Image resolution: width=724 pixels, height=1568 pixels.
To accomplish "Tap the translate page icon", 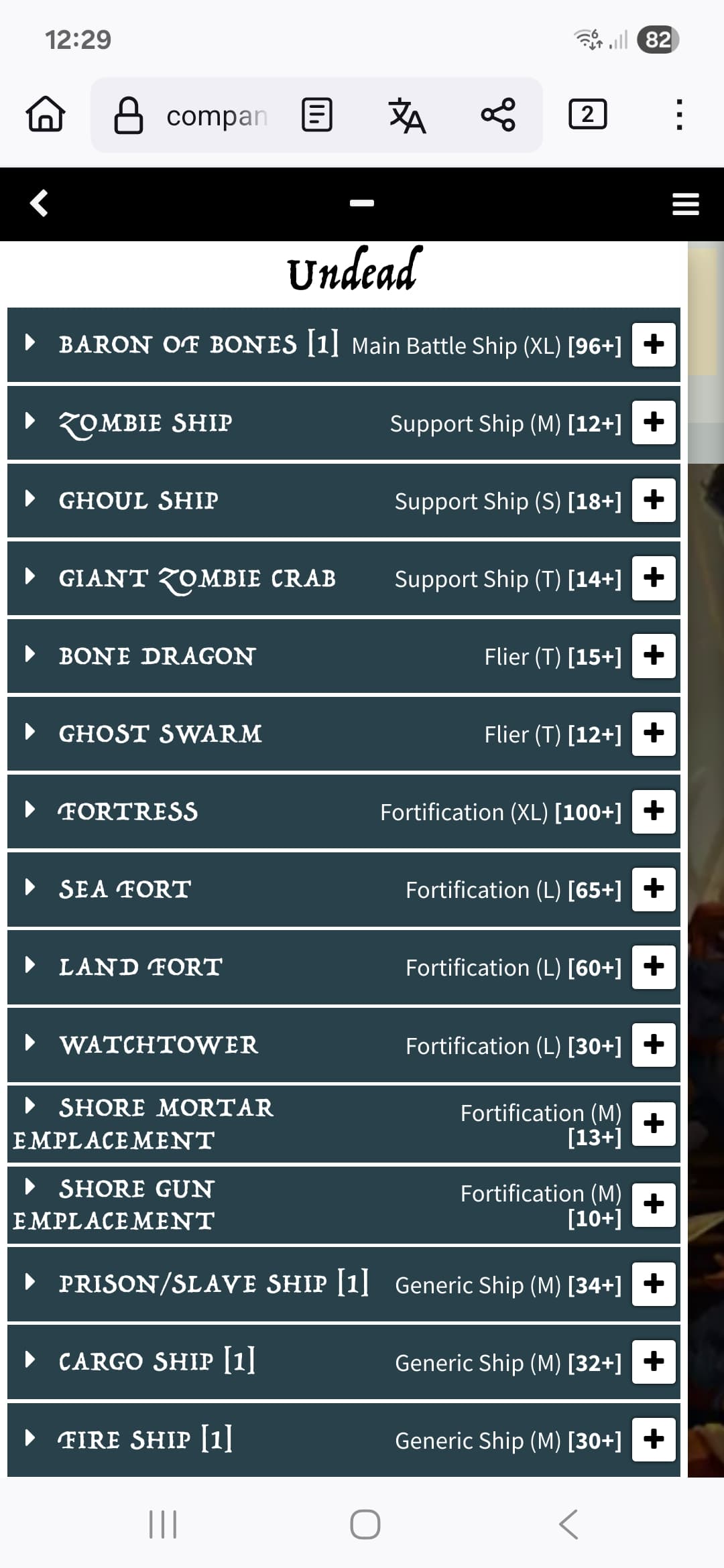I will (x=407, y=115).
